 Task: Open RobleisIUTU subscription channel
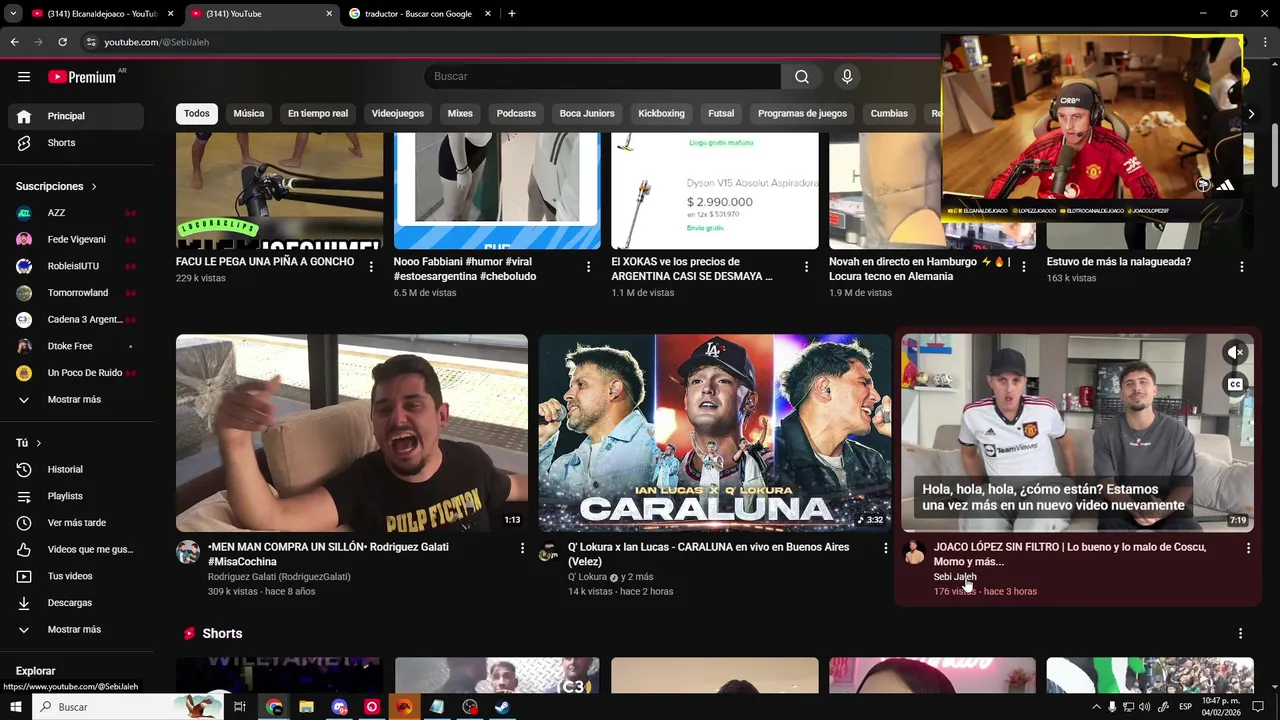(76, 266)
